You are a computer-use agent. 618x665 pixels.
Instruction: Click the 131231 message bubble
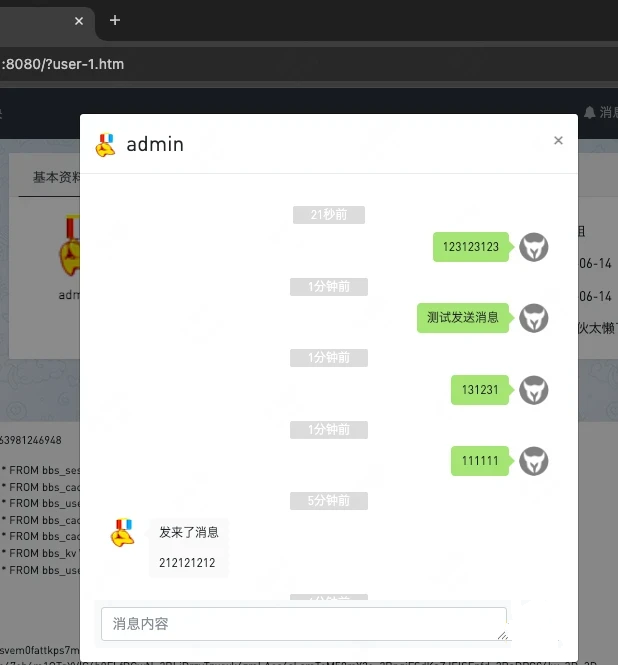pos(480,390)
